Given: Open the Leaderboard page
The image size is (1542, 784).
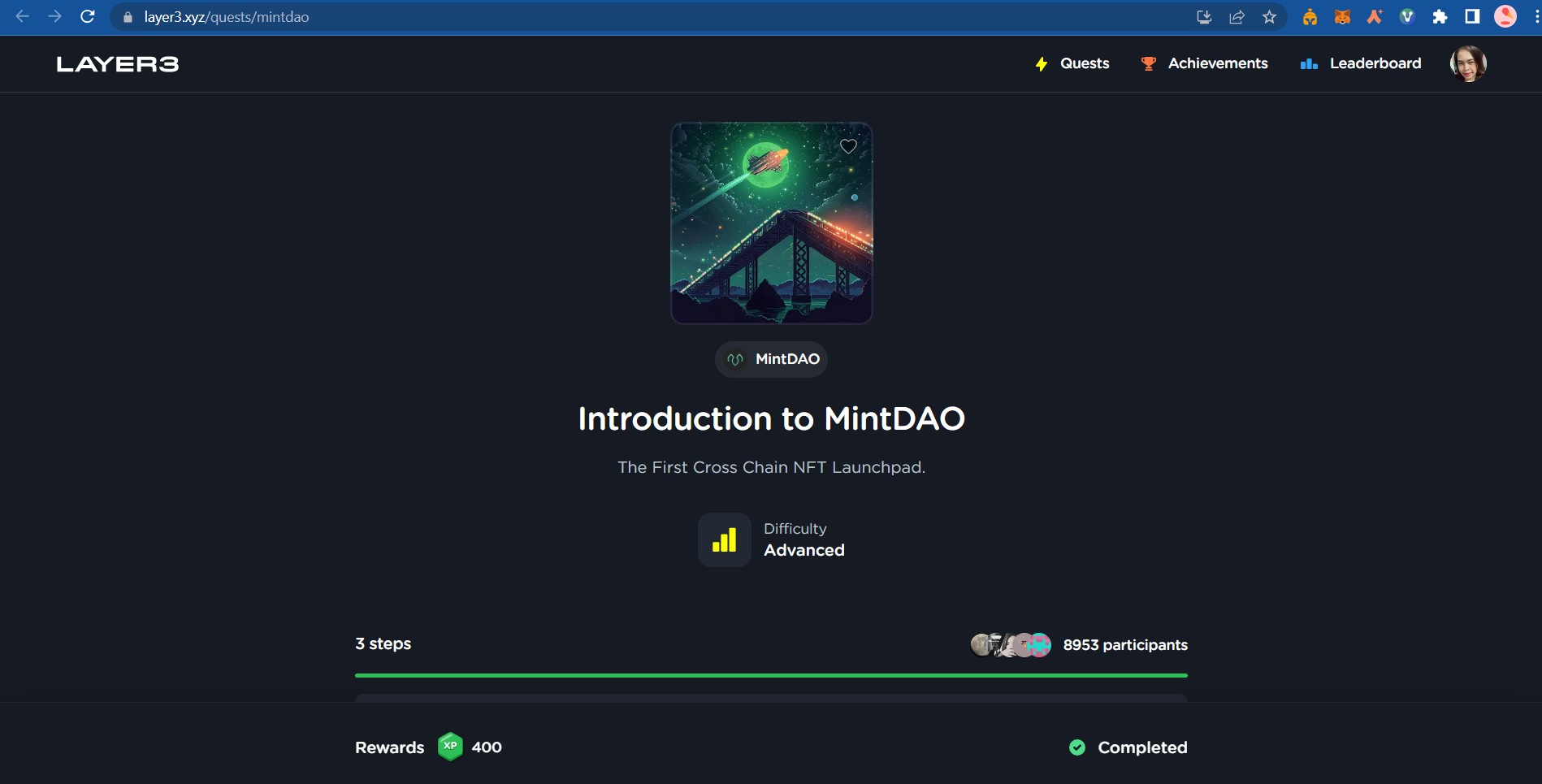Looking at the screenshot, I should (1375, 63).
